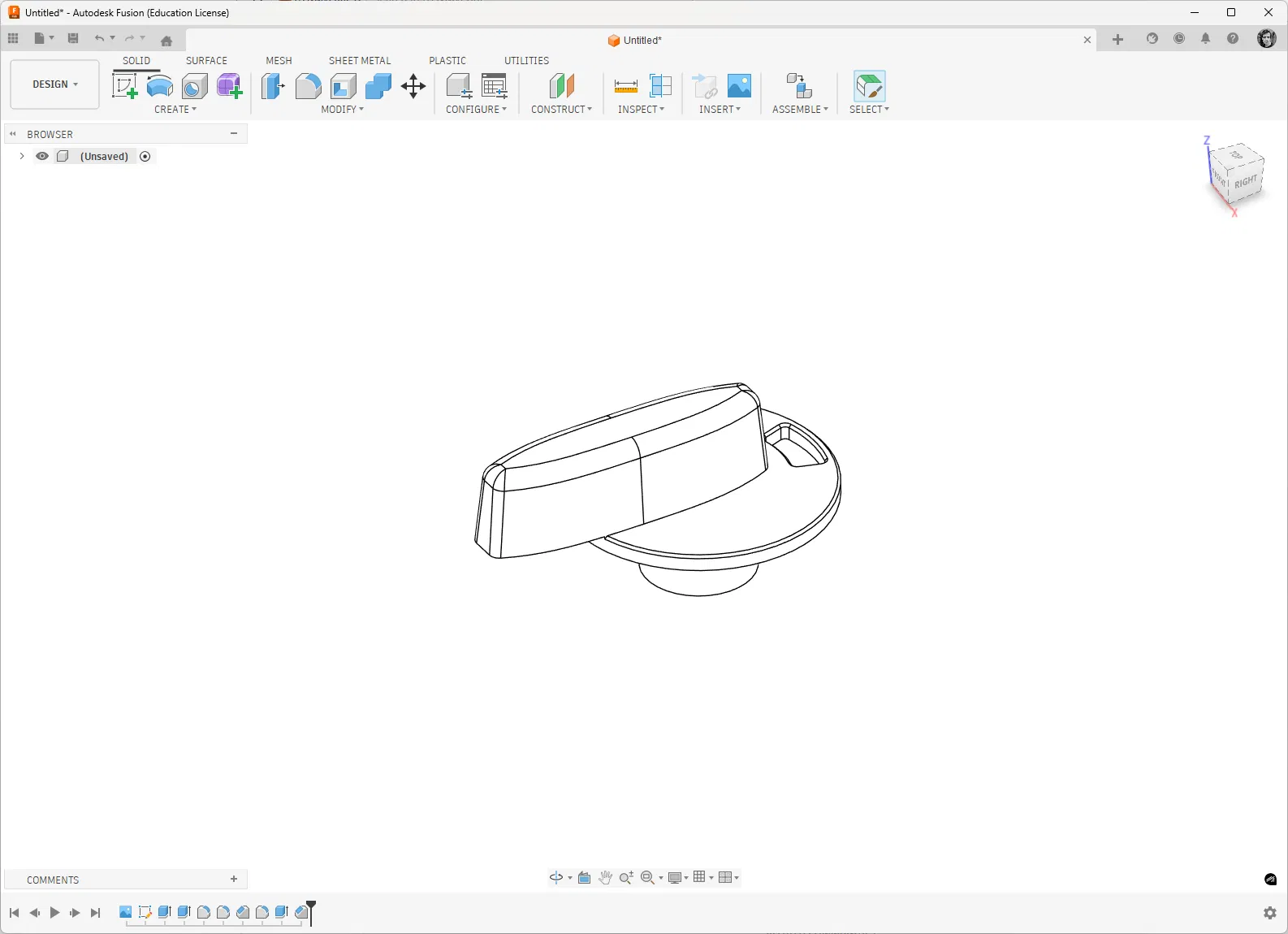
Task: Activate the Move/Copy tool
Action: pyautogui.click(x=413, y=85)
